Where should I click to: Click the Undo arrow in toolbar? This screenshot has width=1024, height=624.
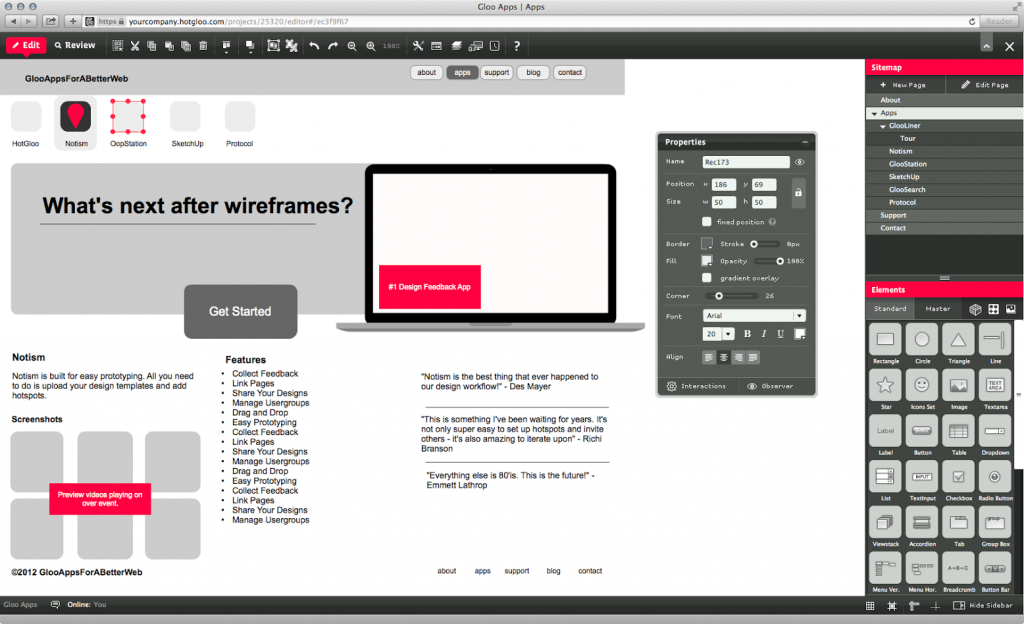(312, 45)
